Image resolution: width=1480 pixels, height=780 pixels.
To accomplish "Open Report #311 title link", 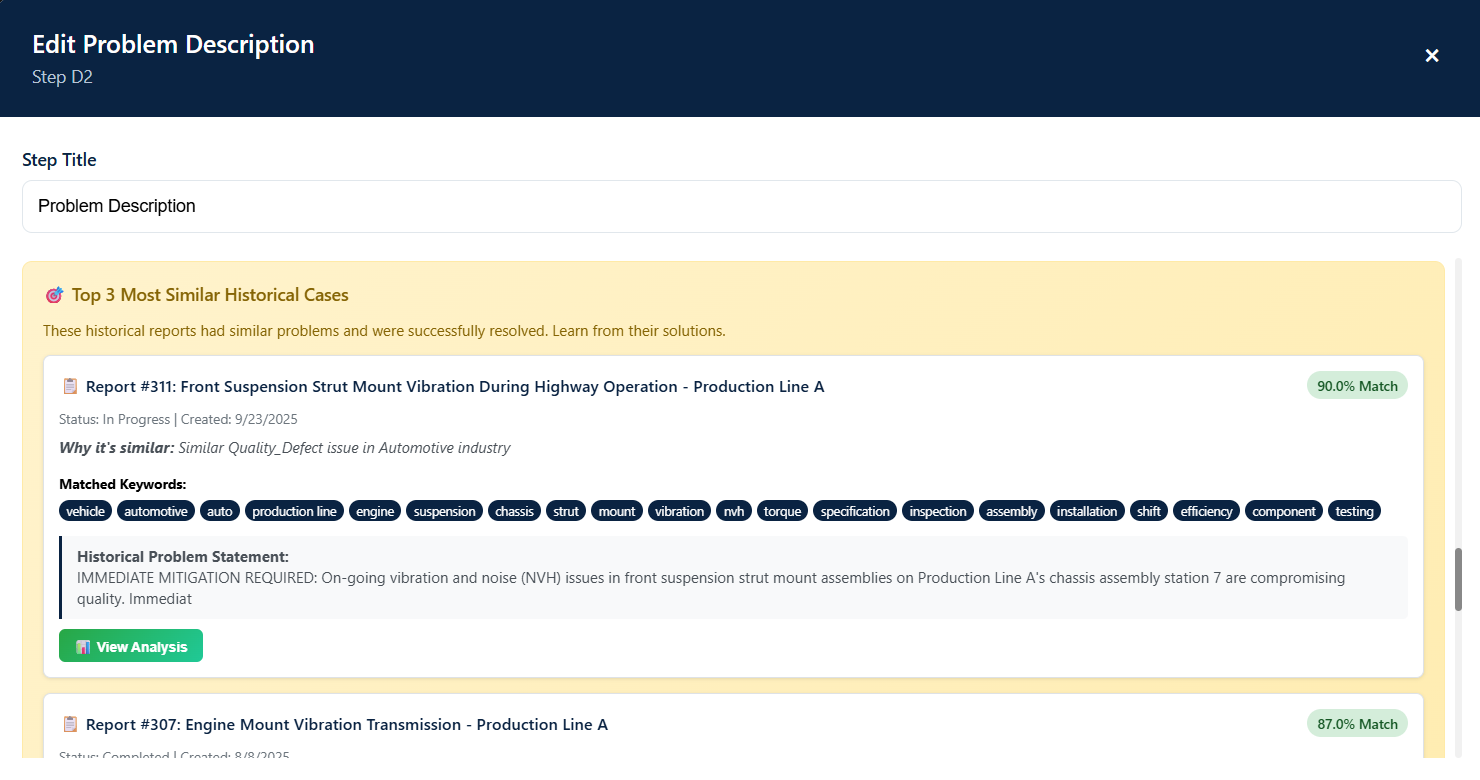I will point(455,387).
